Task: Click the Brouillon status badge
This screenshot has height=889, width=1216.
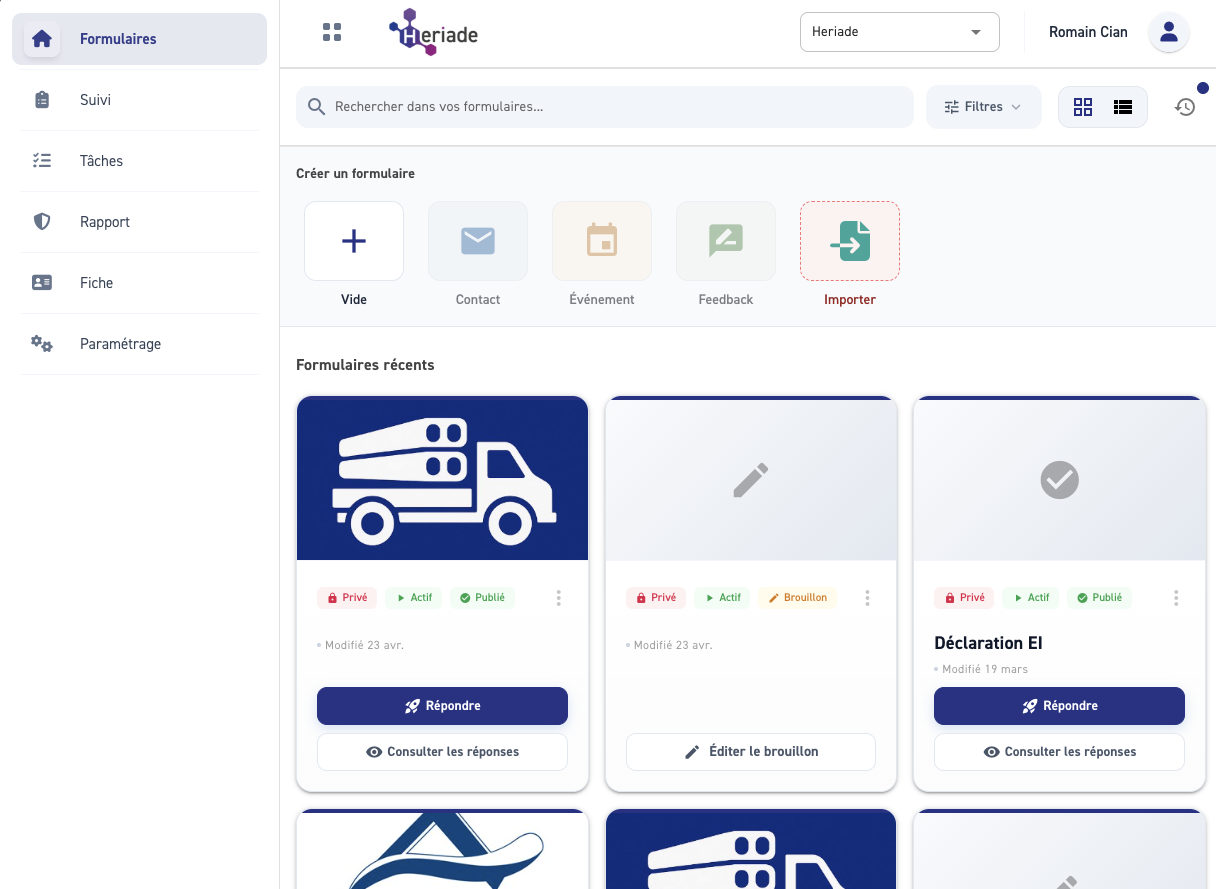Action: (x=798, y=598)
